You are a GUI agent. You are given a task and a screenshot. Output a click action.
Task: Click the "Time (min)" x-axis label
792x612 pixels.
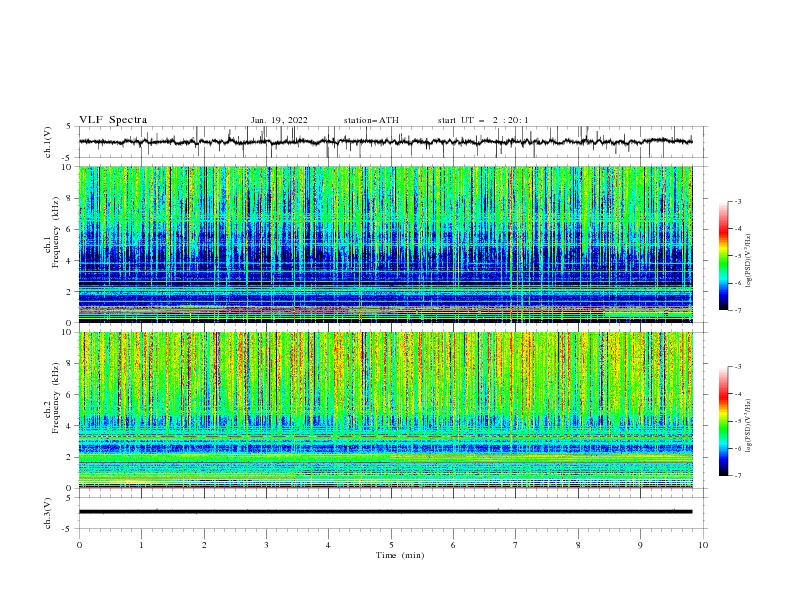point(400,555)
